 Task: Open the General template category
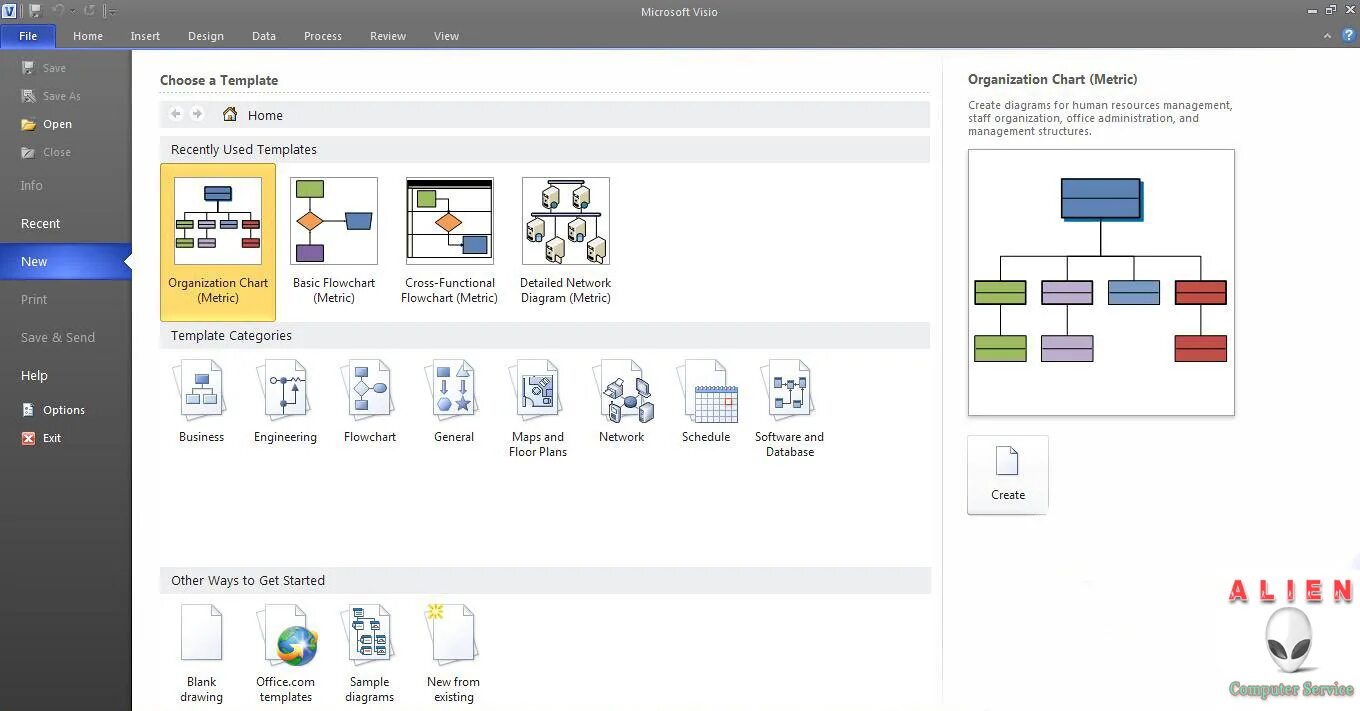point(454,402)
